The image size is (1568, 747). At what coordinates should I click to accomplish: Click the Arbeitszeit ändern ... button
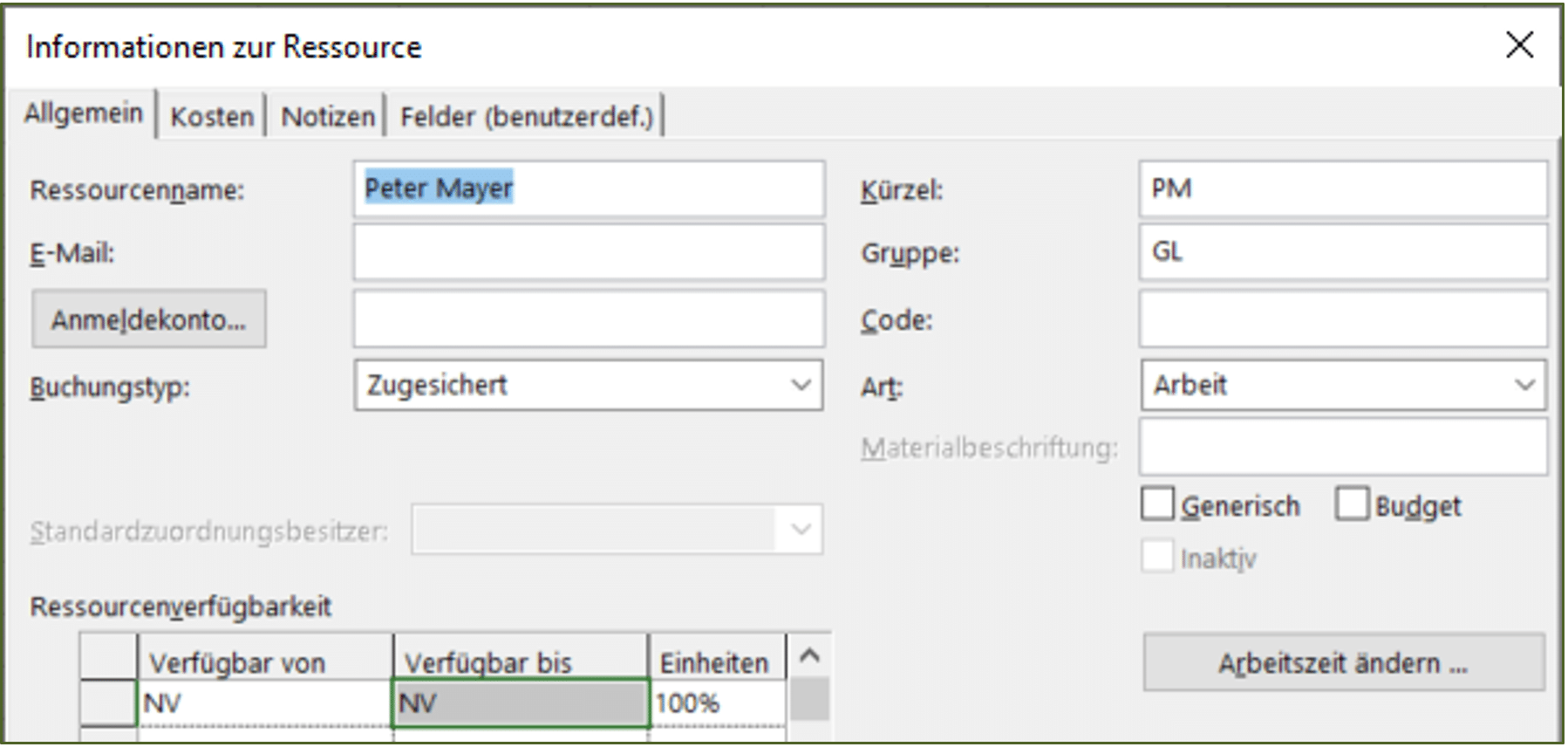click(1344, 663)
